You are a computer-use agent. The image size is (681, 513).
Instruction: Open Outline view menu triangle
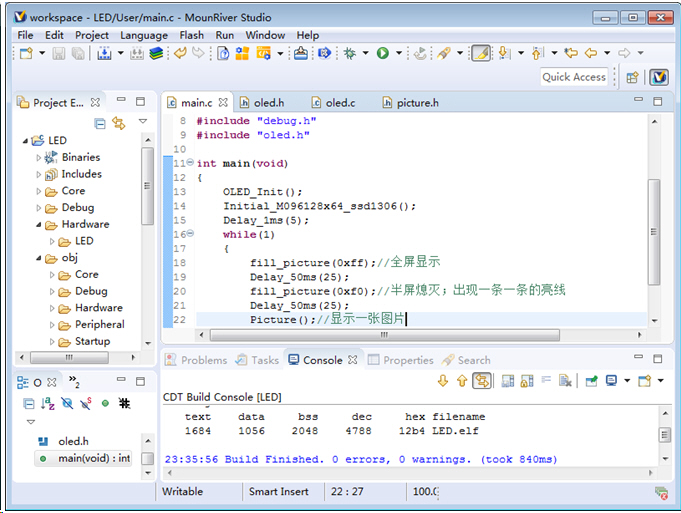coord(30,422)
